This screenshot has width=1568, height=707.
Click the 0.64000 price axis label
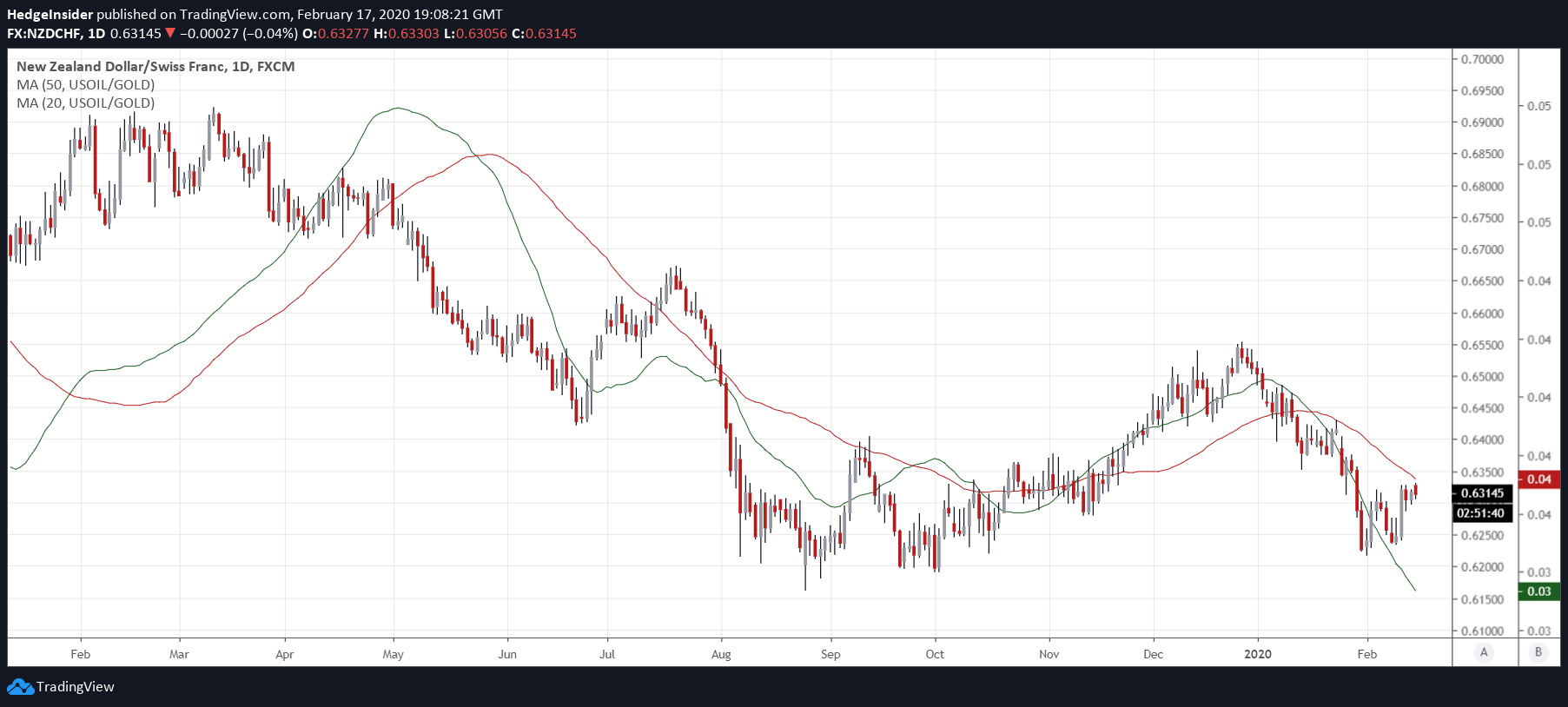[1482, 440]
